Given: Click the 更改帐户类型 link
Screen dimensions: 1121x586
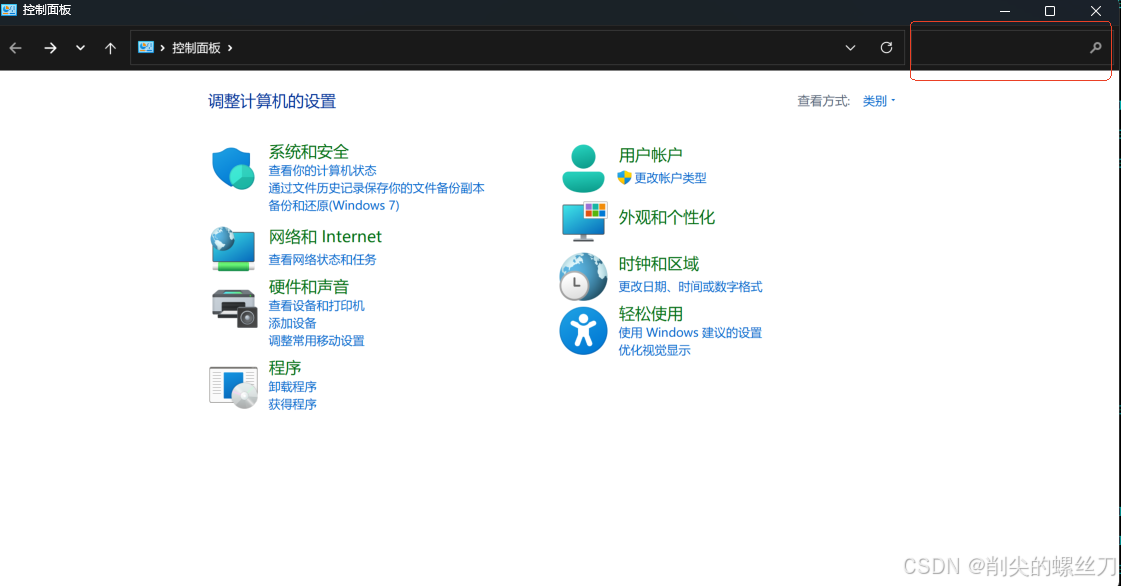Looking at the screenshot, I should coord(671,178).
